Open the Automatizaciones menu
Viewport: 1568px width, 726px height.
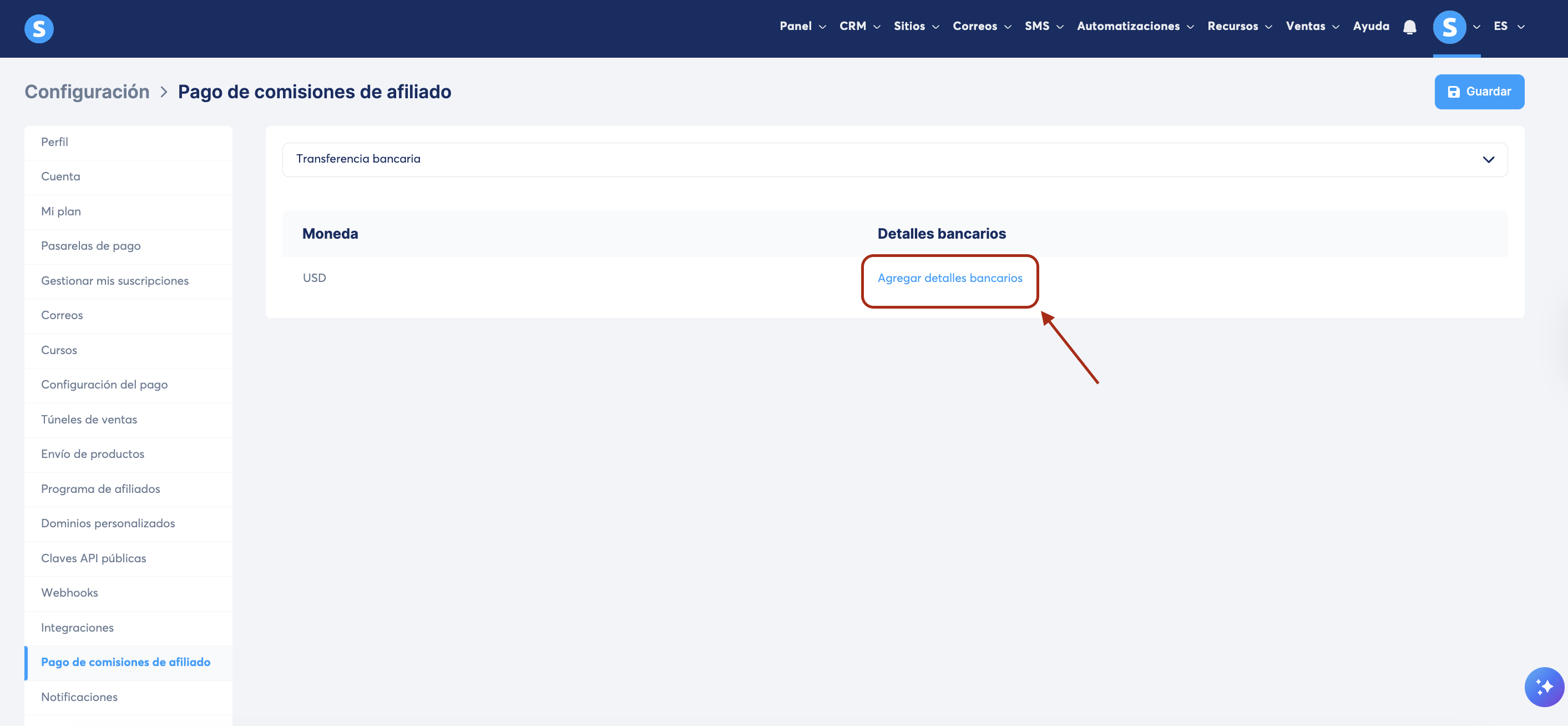pos(1135,26)
